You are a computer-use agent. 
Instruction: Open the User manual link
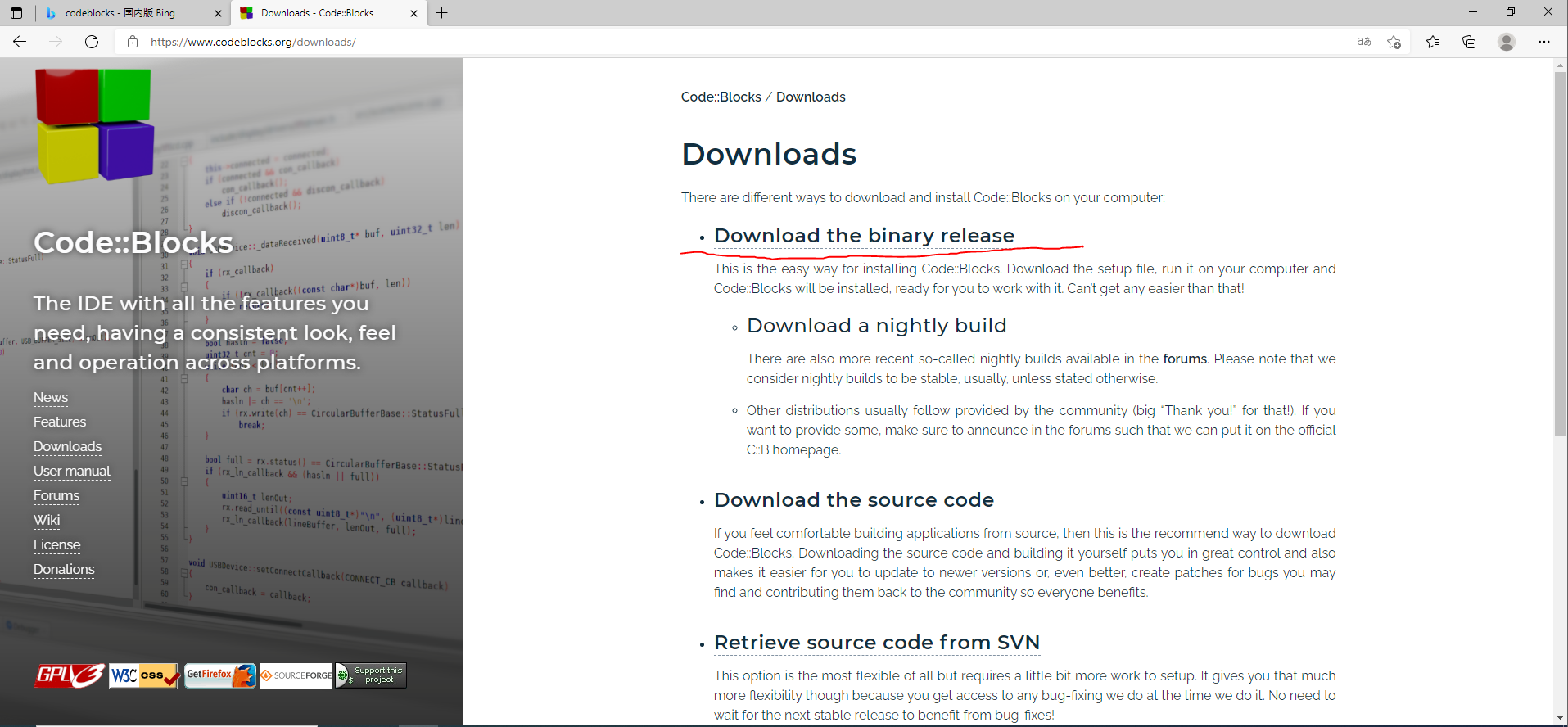(72, 472)
